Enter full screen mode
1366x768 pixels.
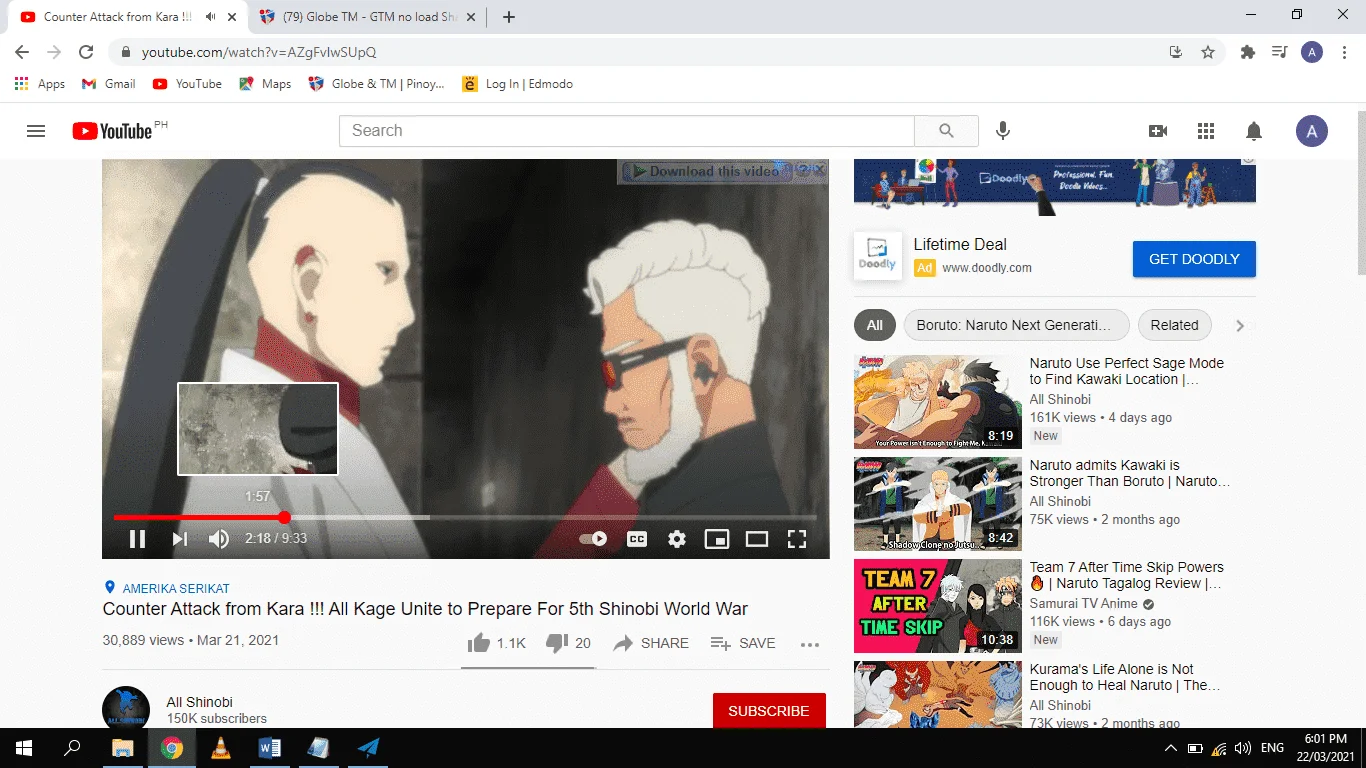pos(797,539)
